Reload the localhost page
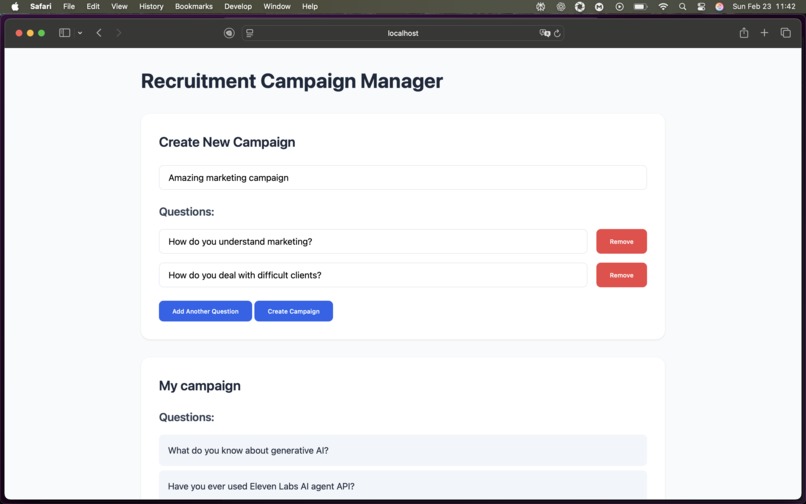Viewport: 806px width, 504px height. [557, 33]
